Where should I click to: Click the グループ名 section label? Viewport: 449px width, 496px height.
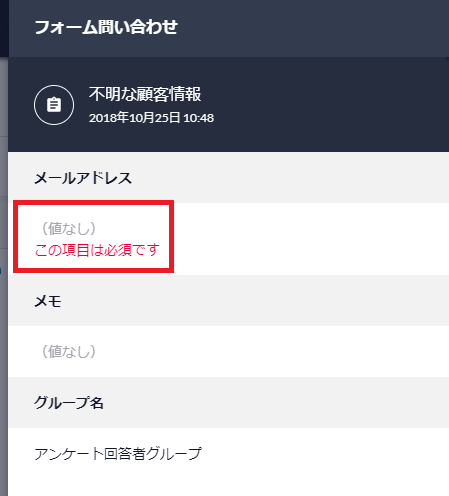(69, 403)
